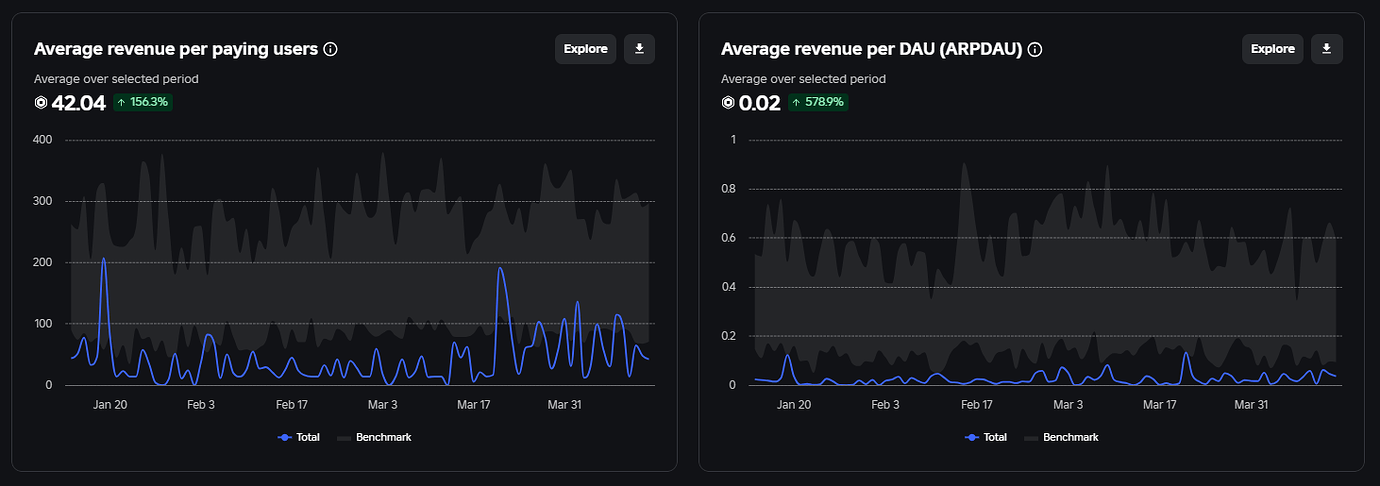Click the Mar 31 label on ARPDAU chart
Viewport: 1380px width, 486px height.
point(1251,404)
